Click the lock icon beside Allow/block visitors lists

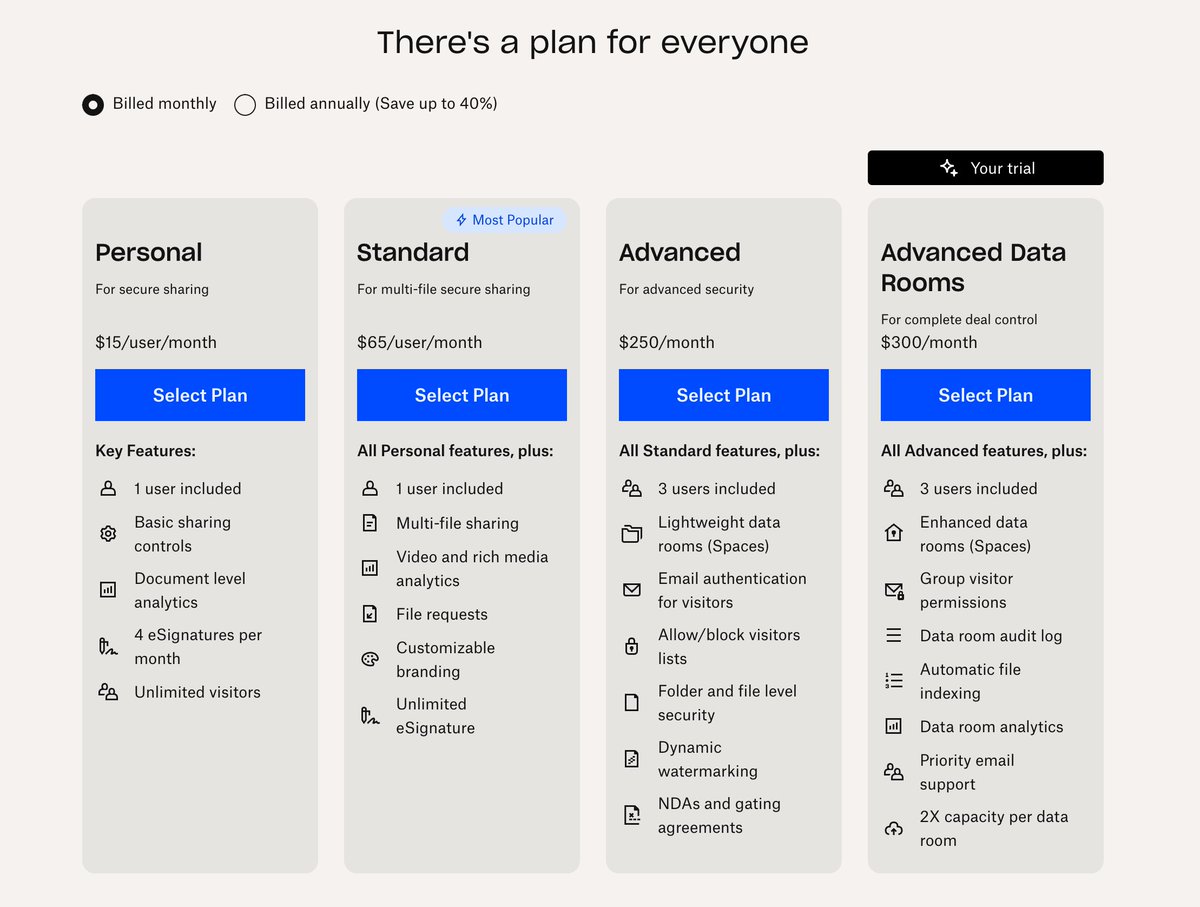pos(632,646)
